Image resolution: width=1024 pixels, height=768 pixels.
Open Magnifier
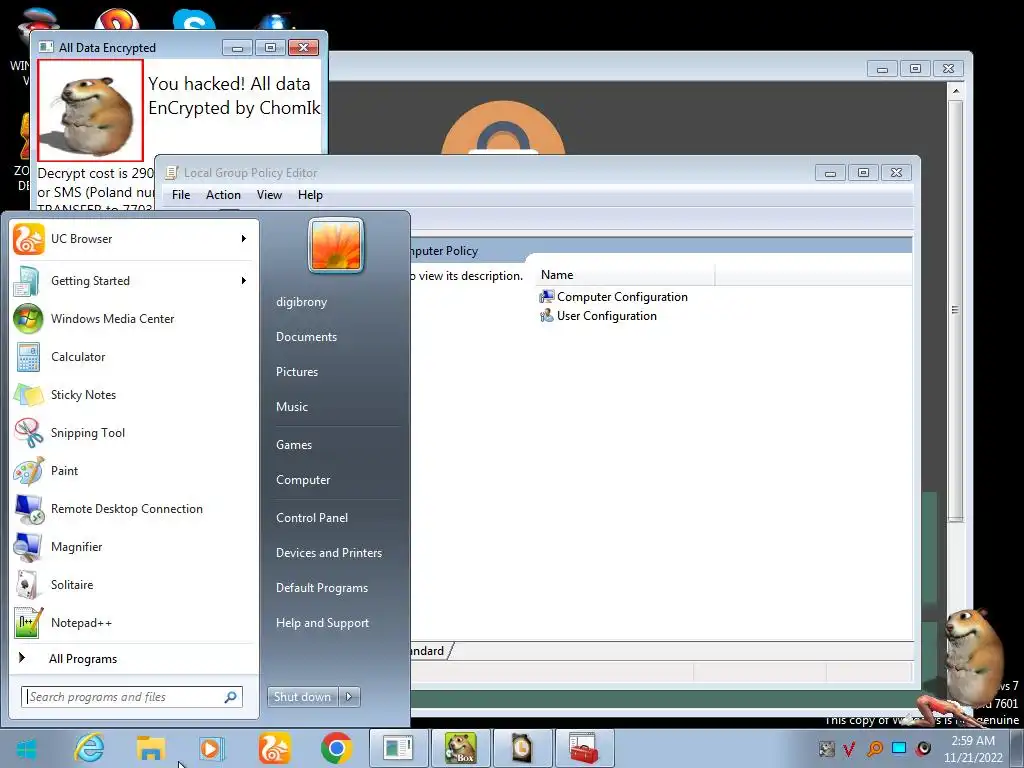134,547
